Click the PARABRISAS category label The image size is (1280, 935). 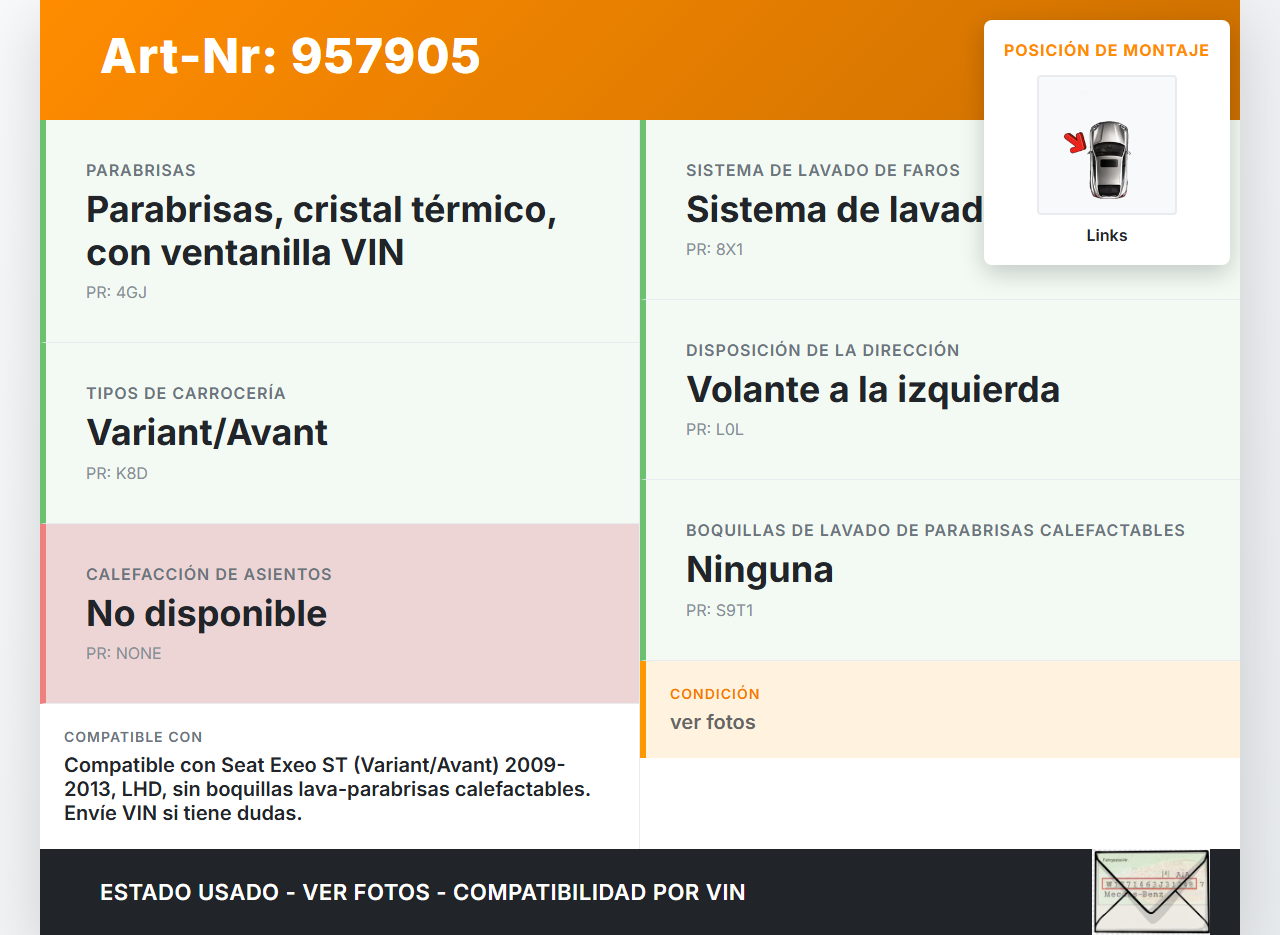pos(141,171)
